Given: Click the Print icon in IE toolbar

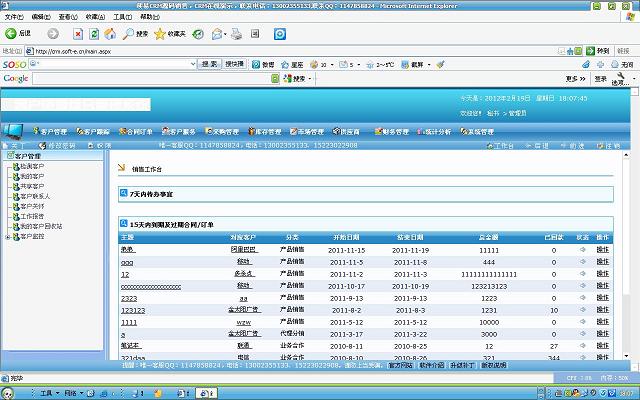Looking at the screenshot, I should tap(237, 34).
